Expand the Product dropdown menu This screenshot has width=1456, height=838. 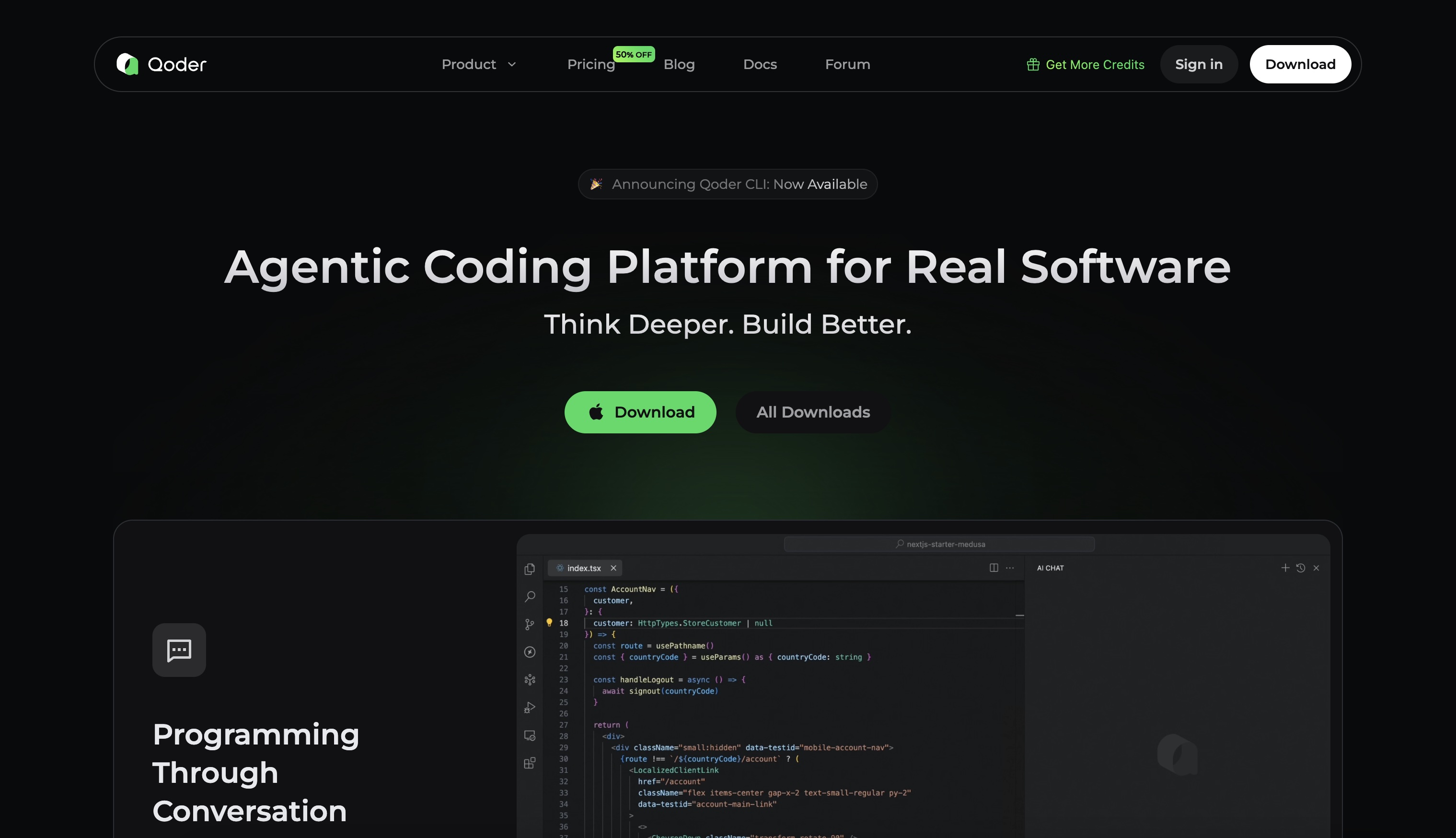pyautogui.click(x=479, y=64)
